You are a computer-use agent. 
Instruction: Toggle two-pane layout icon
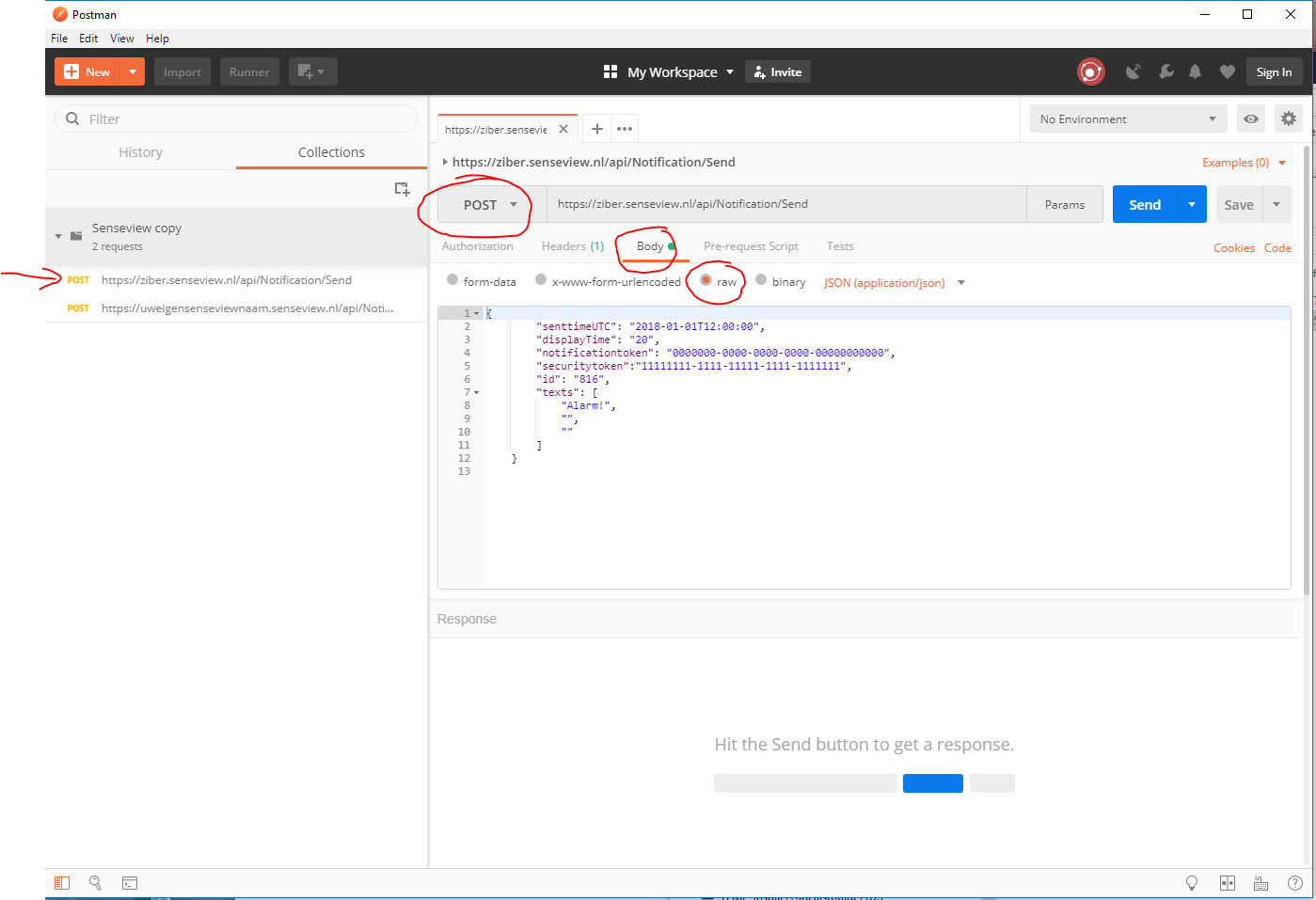(x=1227, y=883)
